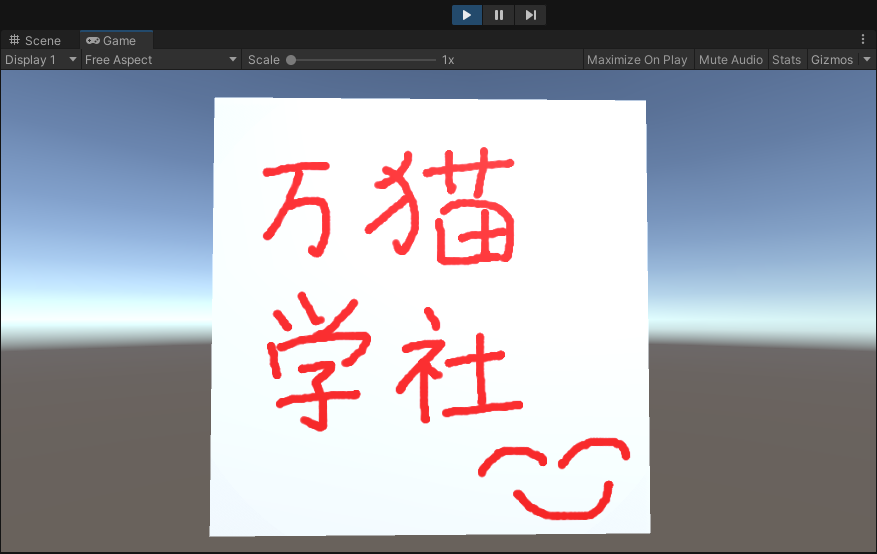Image resolution: width=877 pixels, height=554 pixels.
Task: Open the Game view three-dot options menu
Action: point(863,39)
